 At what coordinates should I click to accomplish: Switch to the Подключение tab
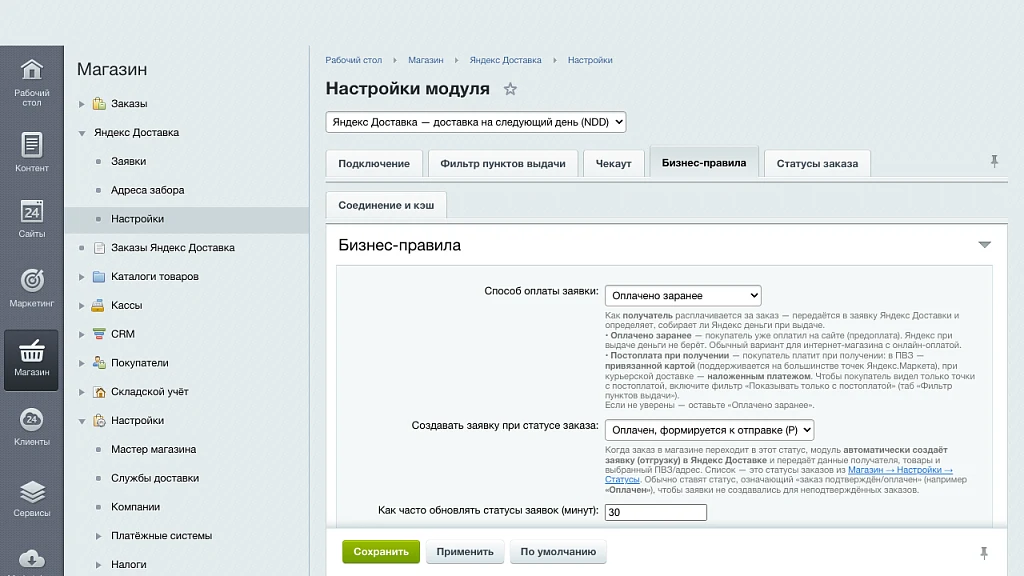click(x=374, y=163)
